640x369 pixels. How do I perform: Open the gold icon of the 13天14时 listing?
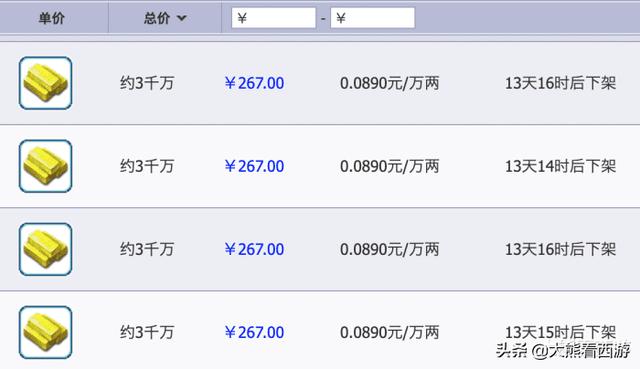(45, 166)
